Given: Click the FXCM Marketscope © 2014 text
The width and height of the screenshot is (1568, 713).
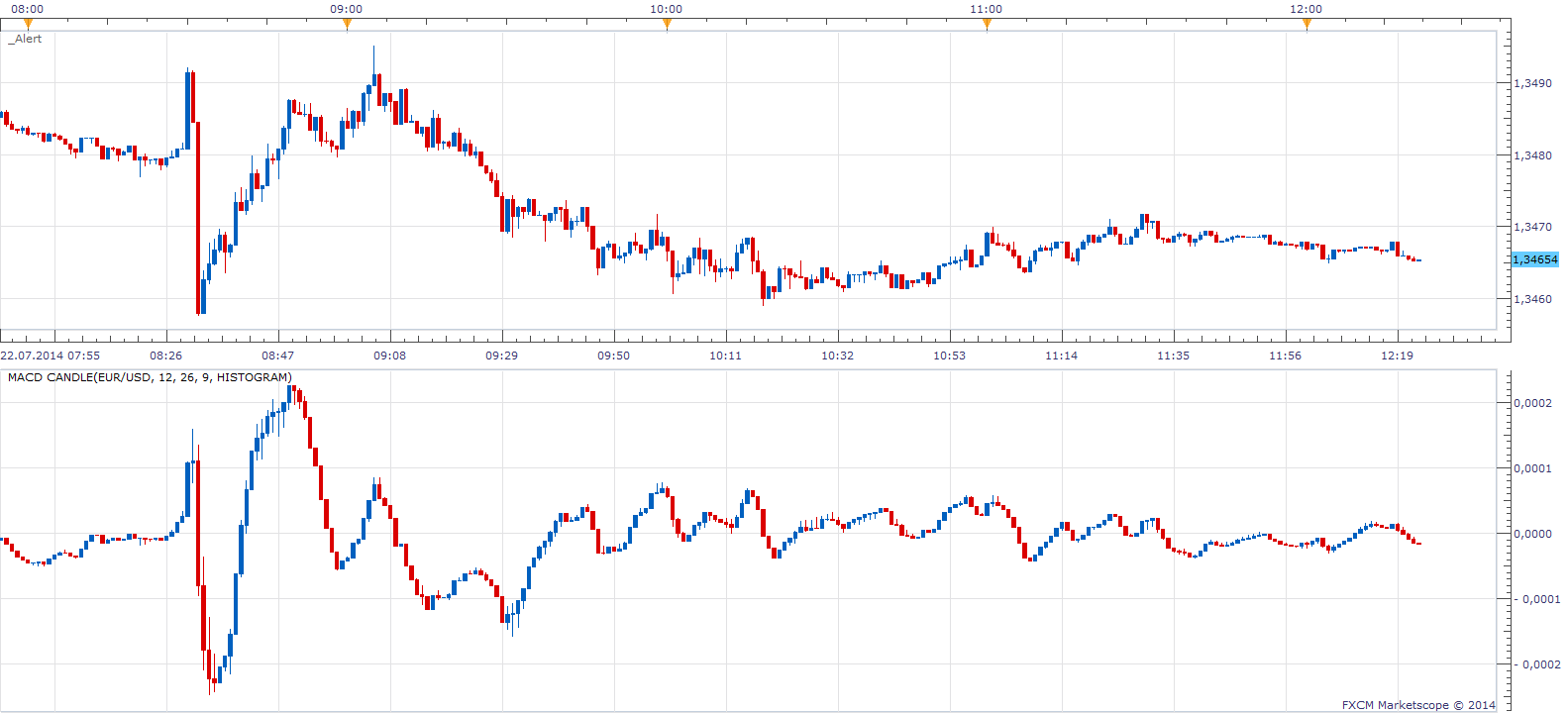Looking at the screenshot, I should (x=1418, y=705).
